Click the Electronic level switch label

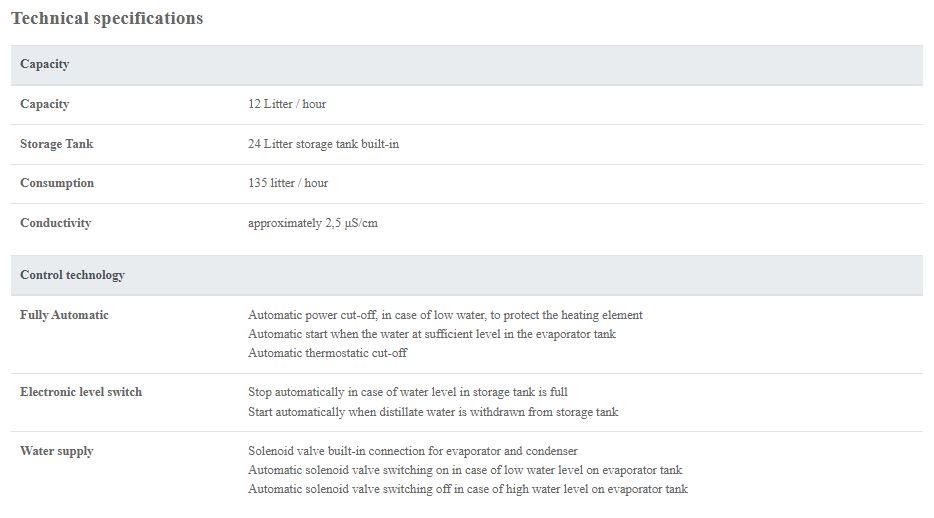[81, 392]
